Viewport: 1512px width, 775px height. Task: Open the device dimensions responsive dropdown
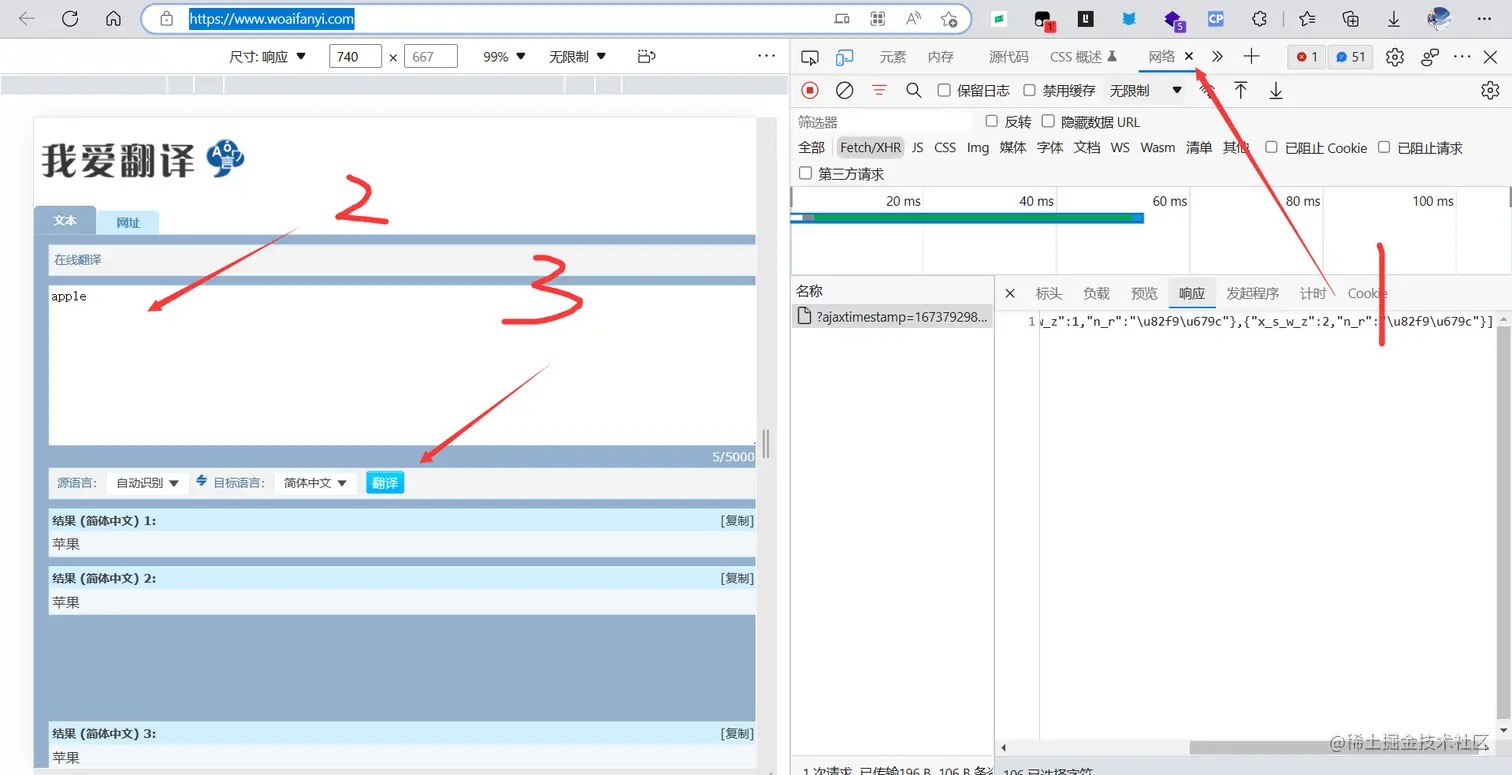tap(268, 57)
